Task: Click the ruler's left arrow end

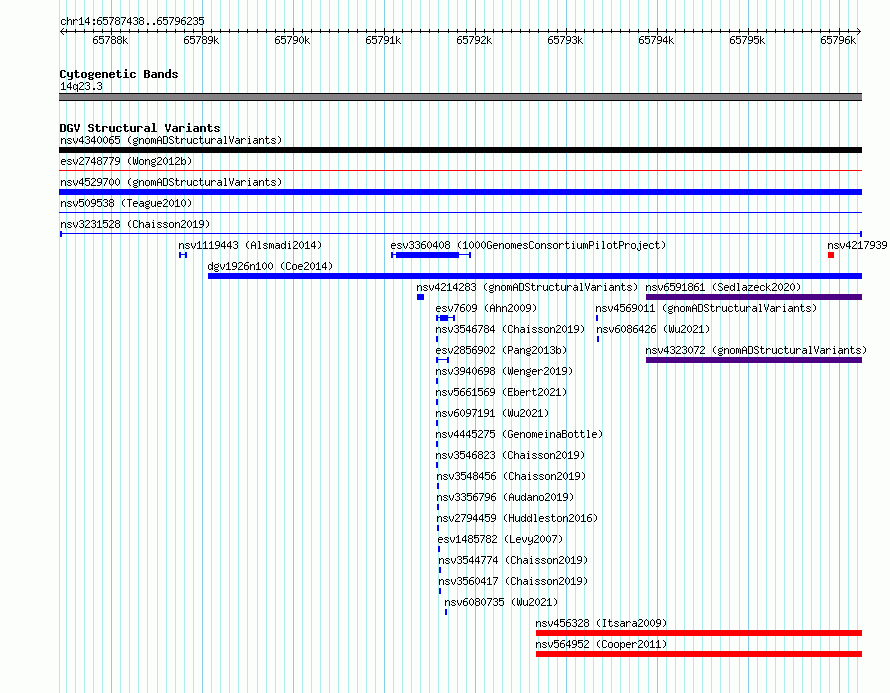Action: point(62,32)
